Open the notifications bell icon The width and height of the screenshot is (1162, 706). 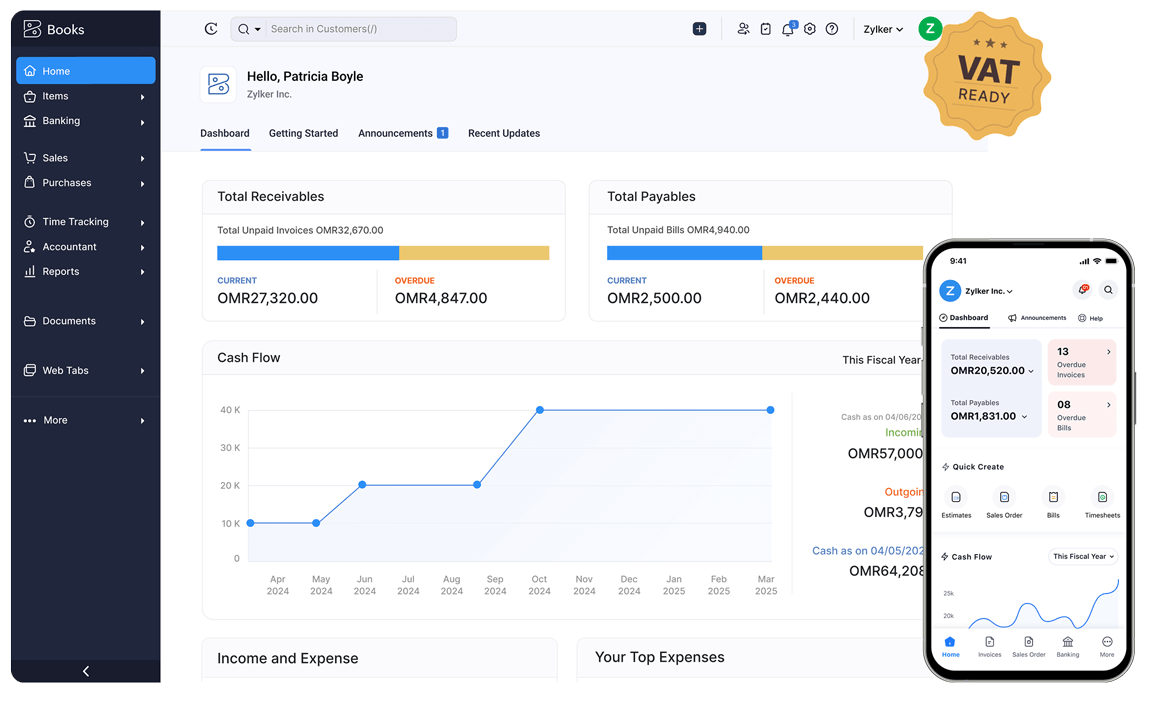[788, 29]
